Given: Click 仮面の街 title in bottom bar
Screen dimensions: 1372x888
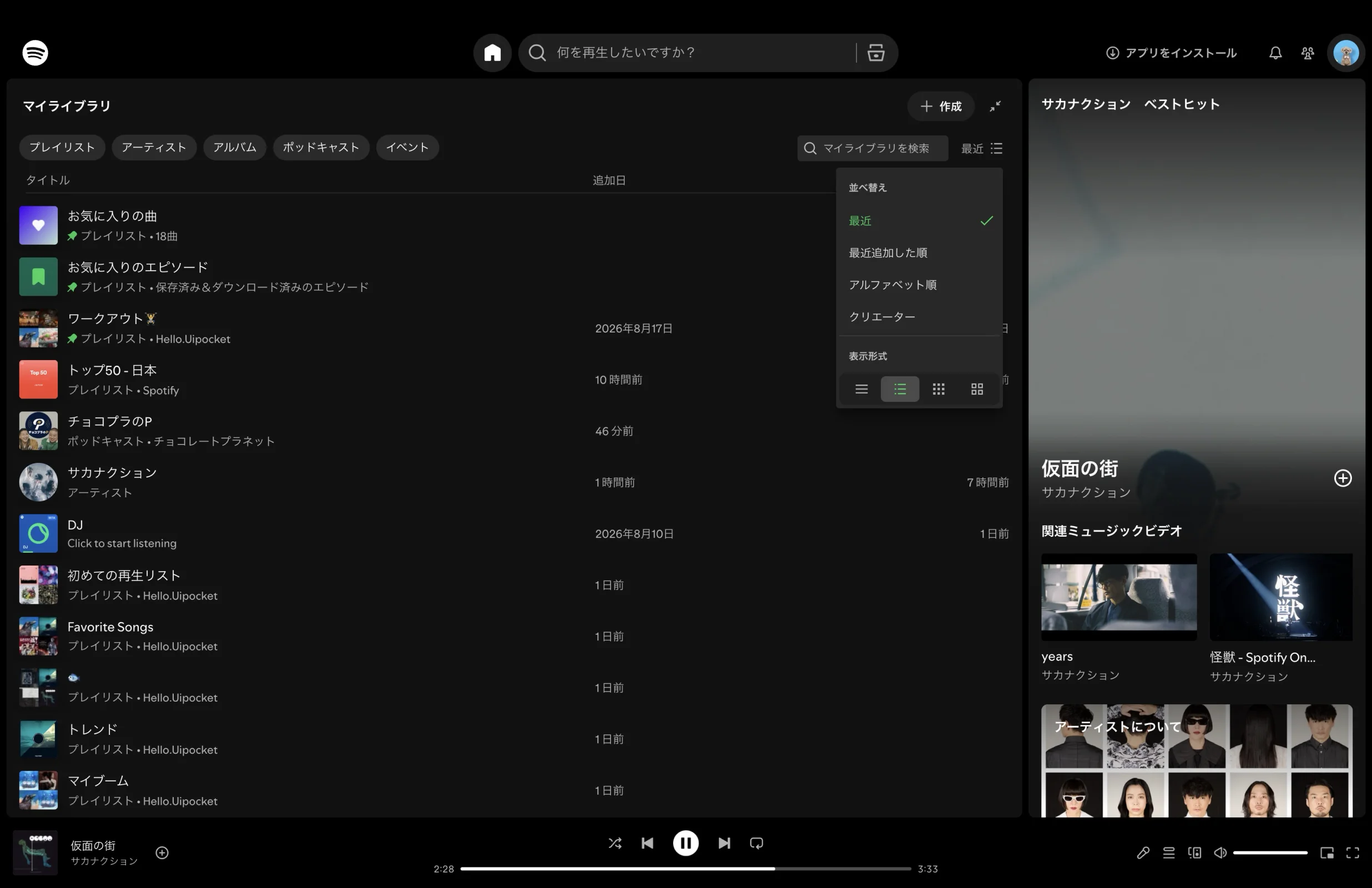Looking at the screenshot, I should point(93,845).
